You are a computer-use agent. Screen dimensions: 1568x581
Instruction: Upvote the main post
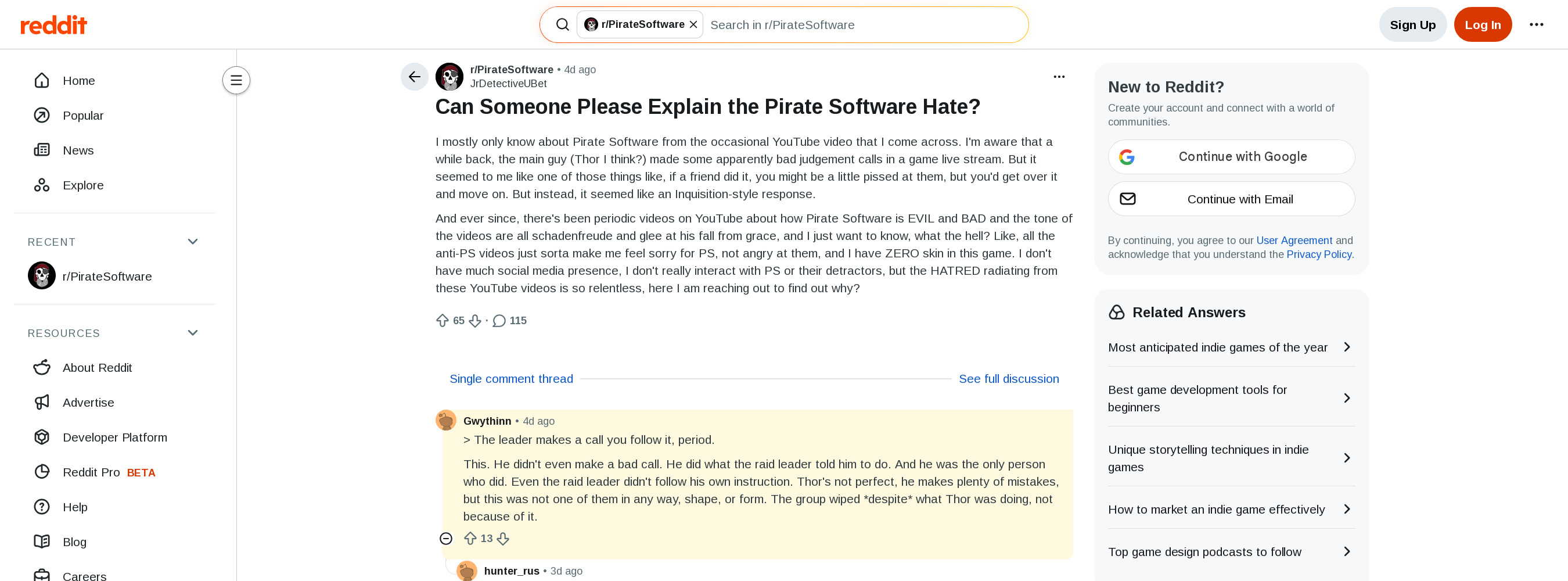[x=443, y=320]
